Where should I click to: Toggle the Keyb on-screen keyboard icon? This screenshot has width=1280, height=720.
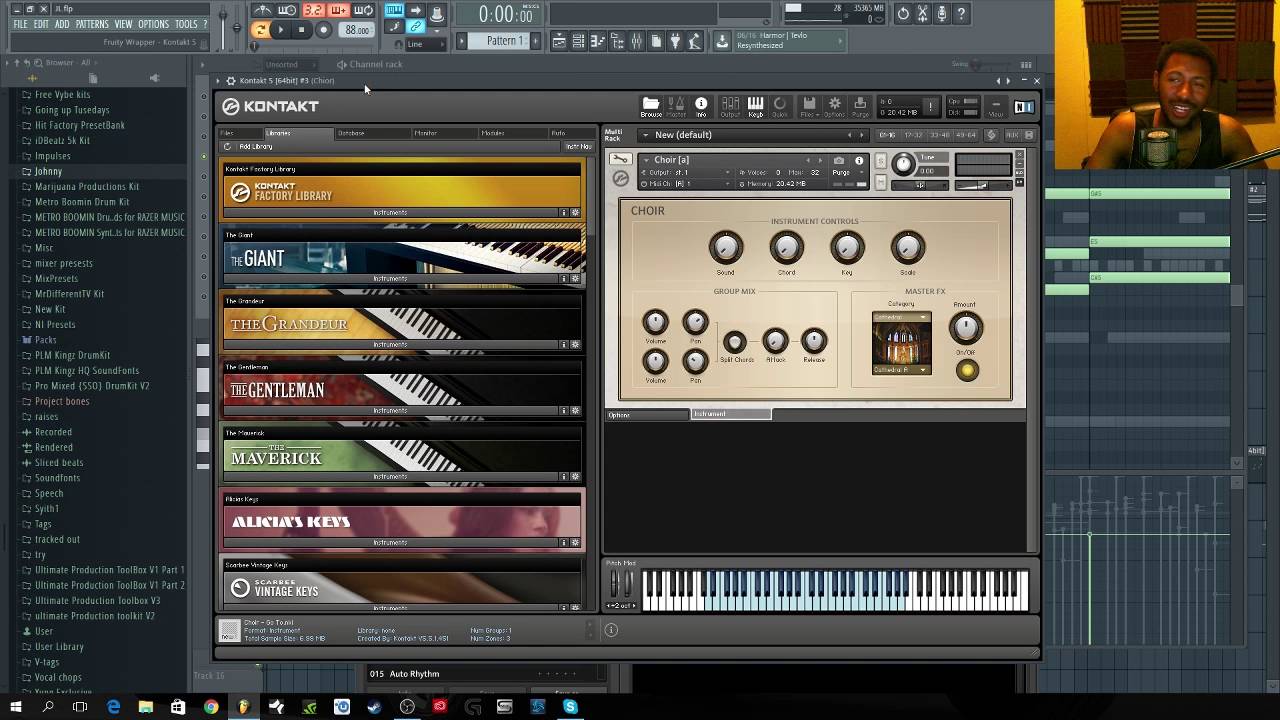tap(755, 106)
